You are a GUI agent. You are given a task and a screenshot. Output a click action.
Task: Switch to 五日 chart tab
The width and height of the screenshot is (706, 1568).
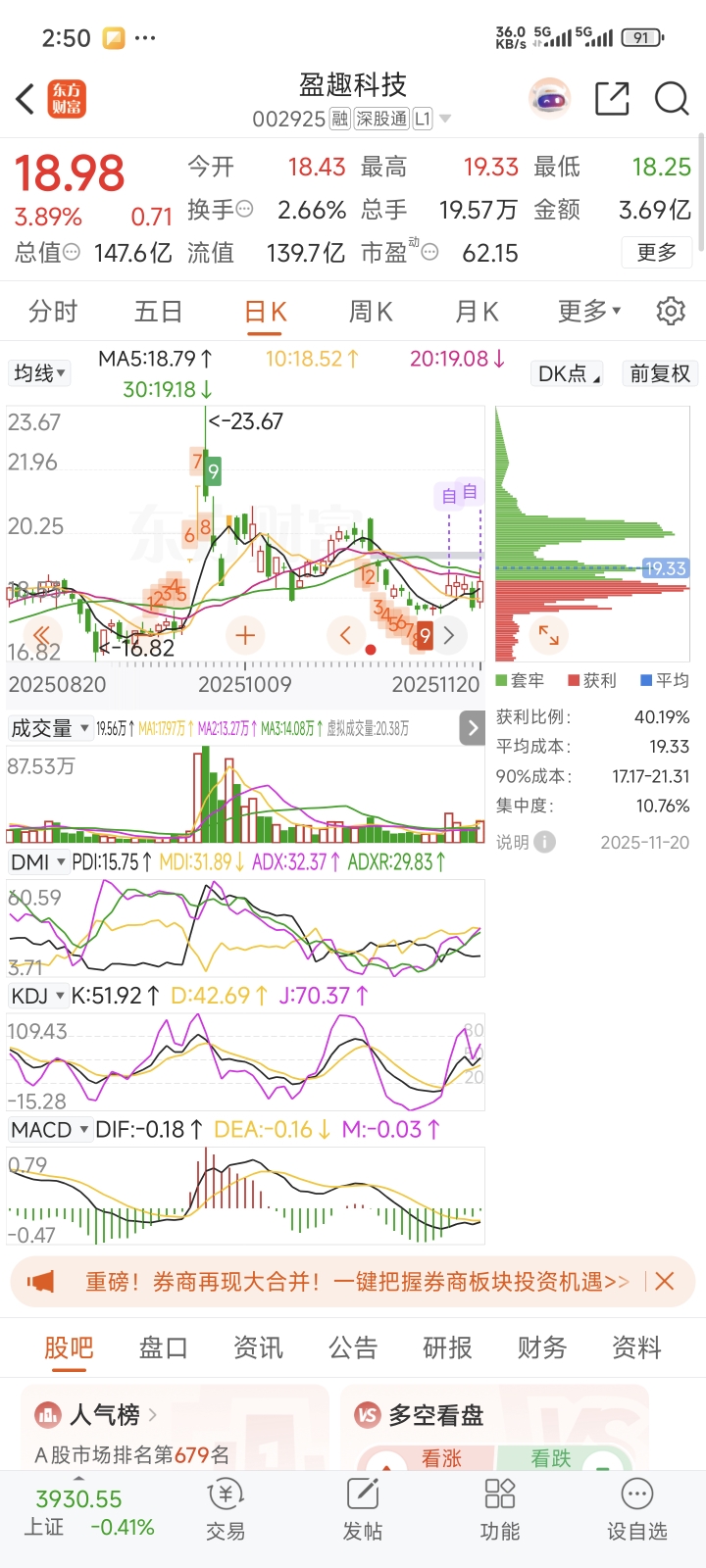[159, 311]
